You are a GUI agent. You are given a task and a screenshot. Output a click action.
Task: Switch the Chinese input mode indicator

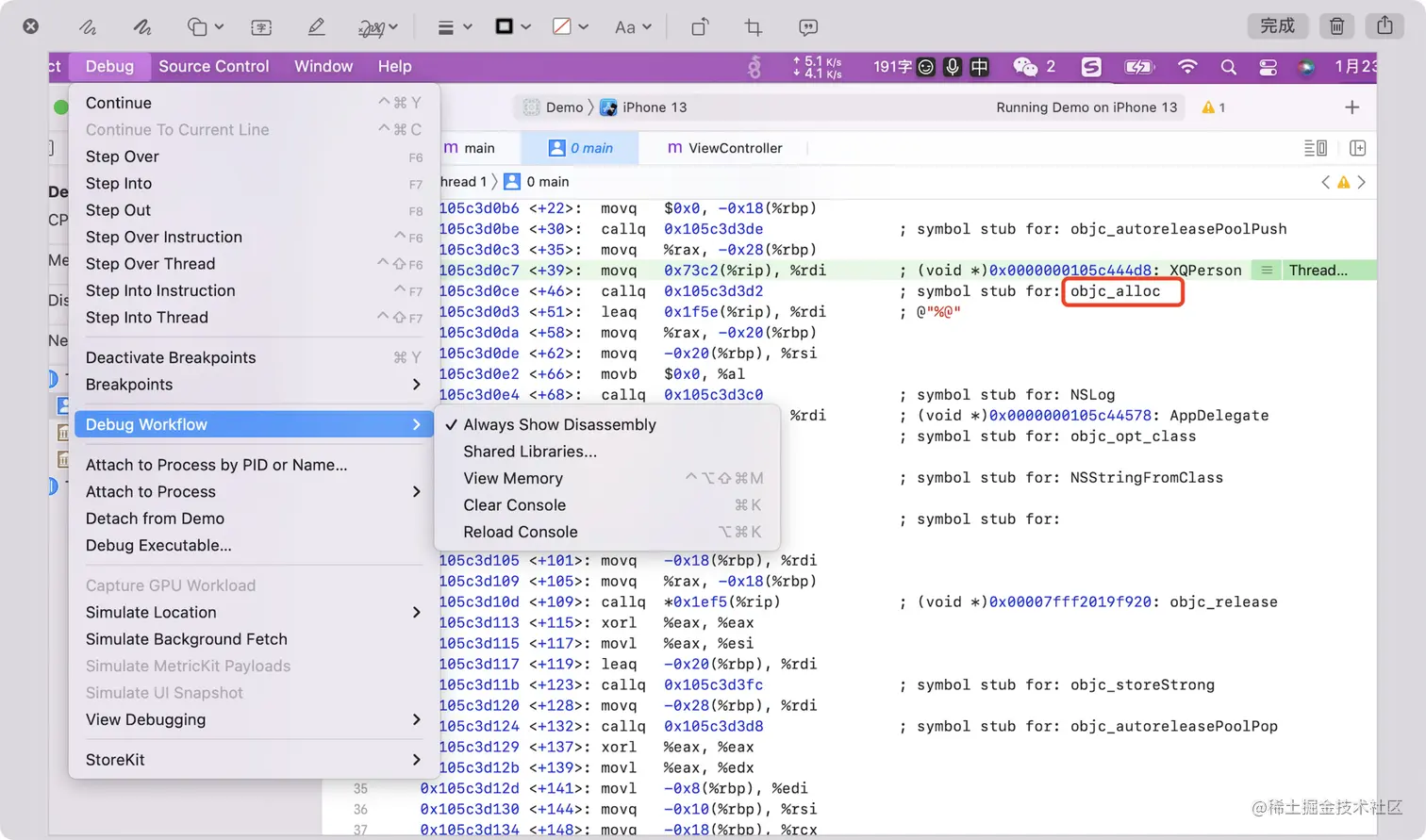pyautogui.click(x=980, y=66)
